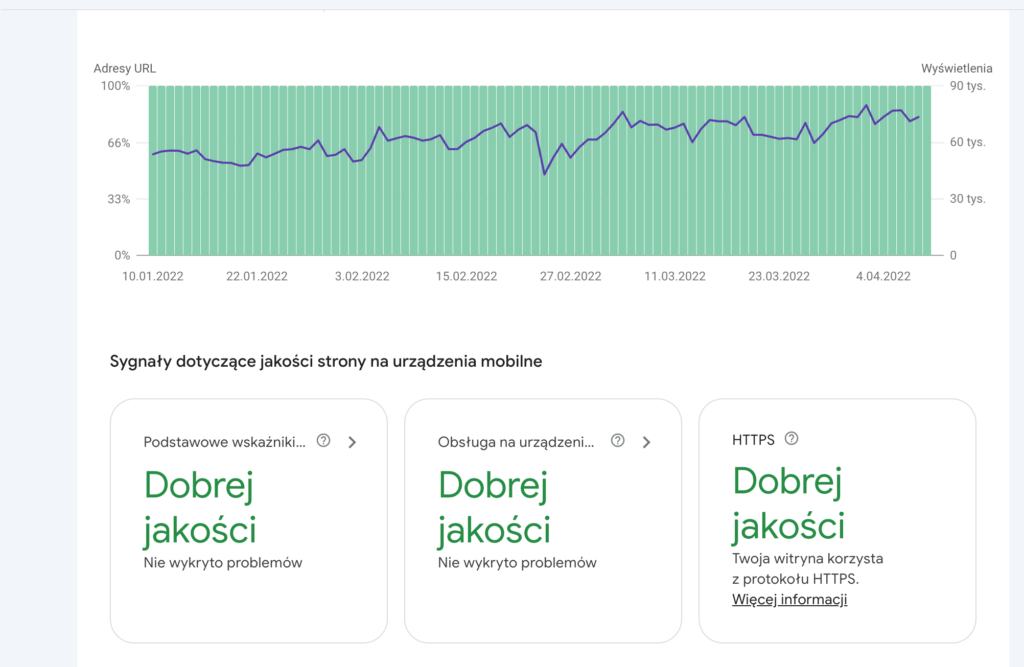Click Nie wykryto problemów under Podstawowe wskaźniki
1024x667 pixels.
tap(223, 563)
